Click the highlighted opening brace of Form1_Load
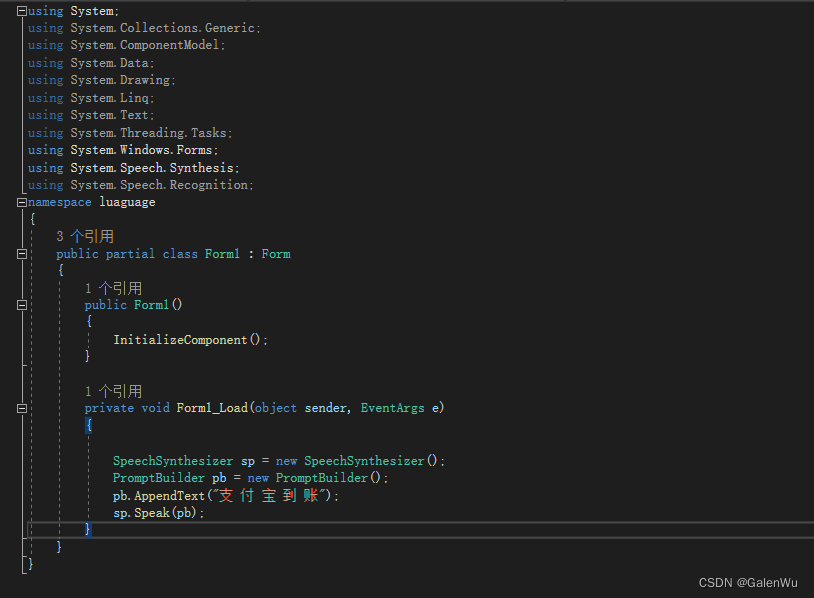The image size is (814, 598). [89, 425]
